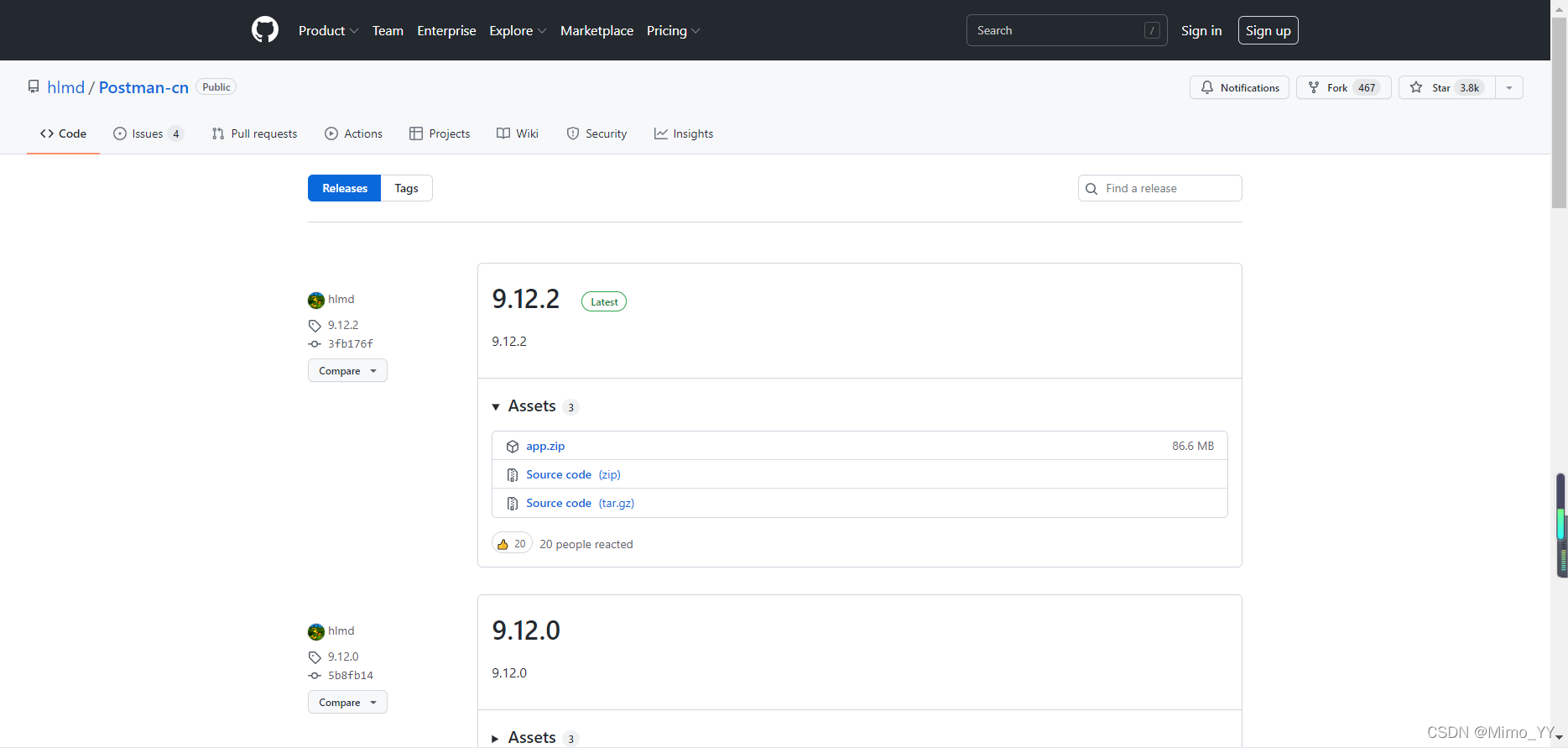The height and width of the screenshot is (748, 1568).
Task: Click the Marketplace link in header
Action: [x=596, y=30]
